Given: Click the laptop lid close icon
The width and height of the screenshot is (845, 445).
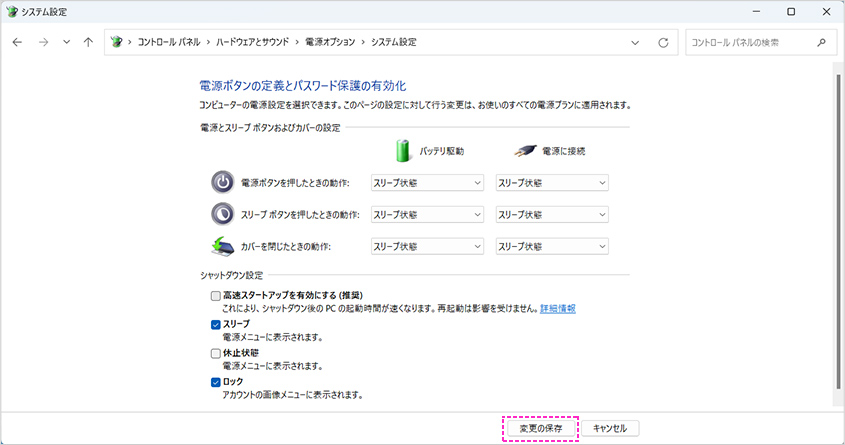Looking at the screenshot, I should pos(221,246).
